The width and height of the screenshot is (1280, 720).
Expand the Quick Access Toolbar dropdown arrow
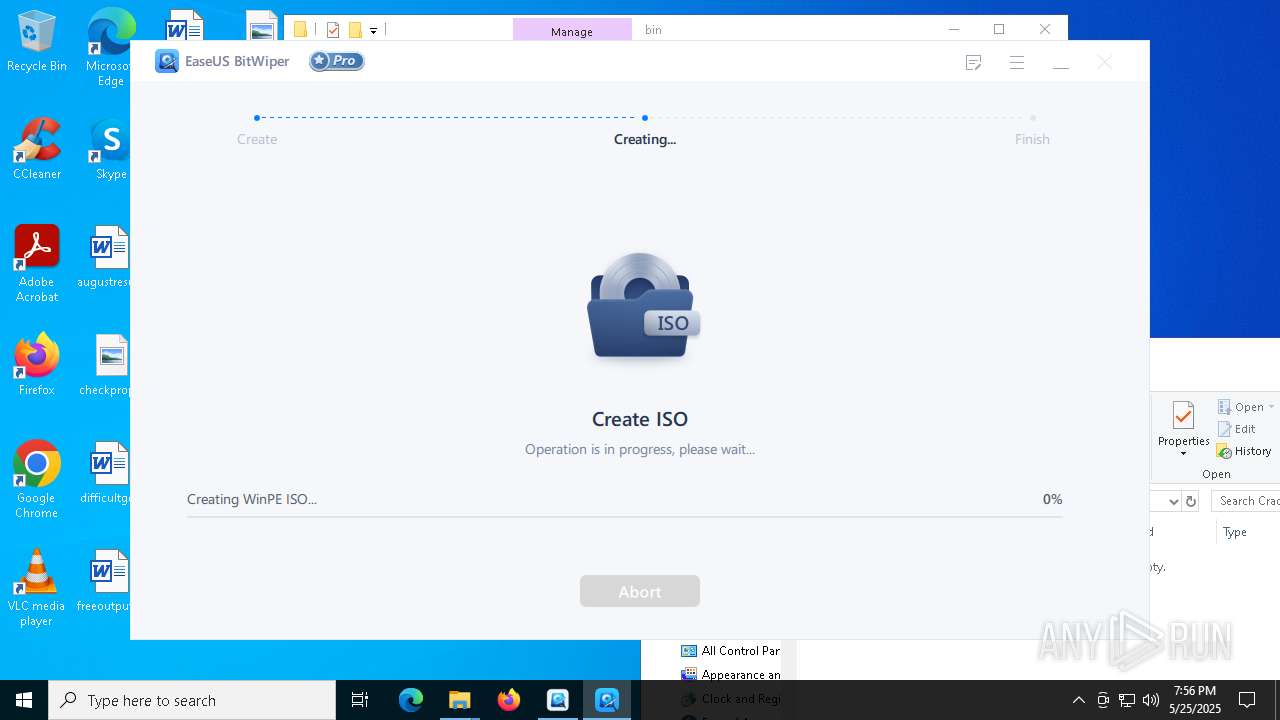[x=373, y=31]
